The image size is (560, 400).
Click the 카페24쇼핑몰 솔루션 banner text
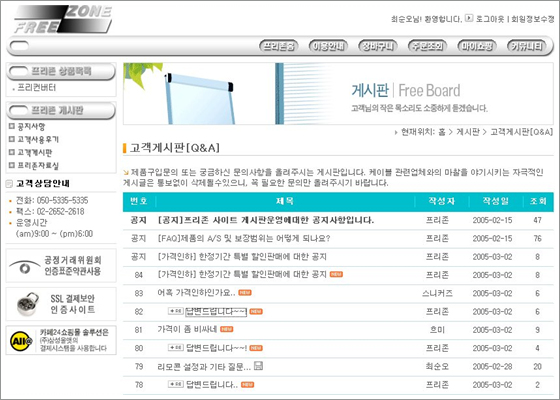click(74, 340)
